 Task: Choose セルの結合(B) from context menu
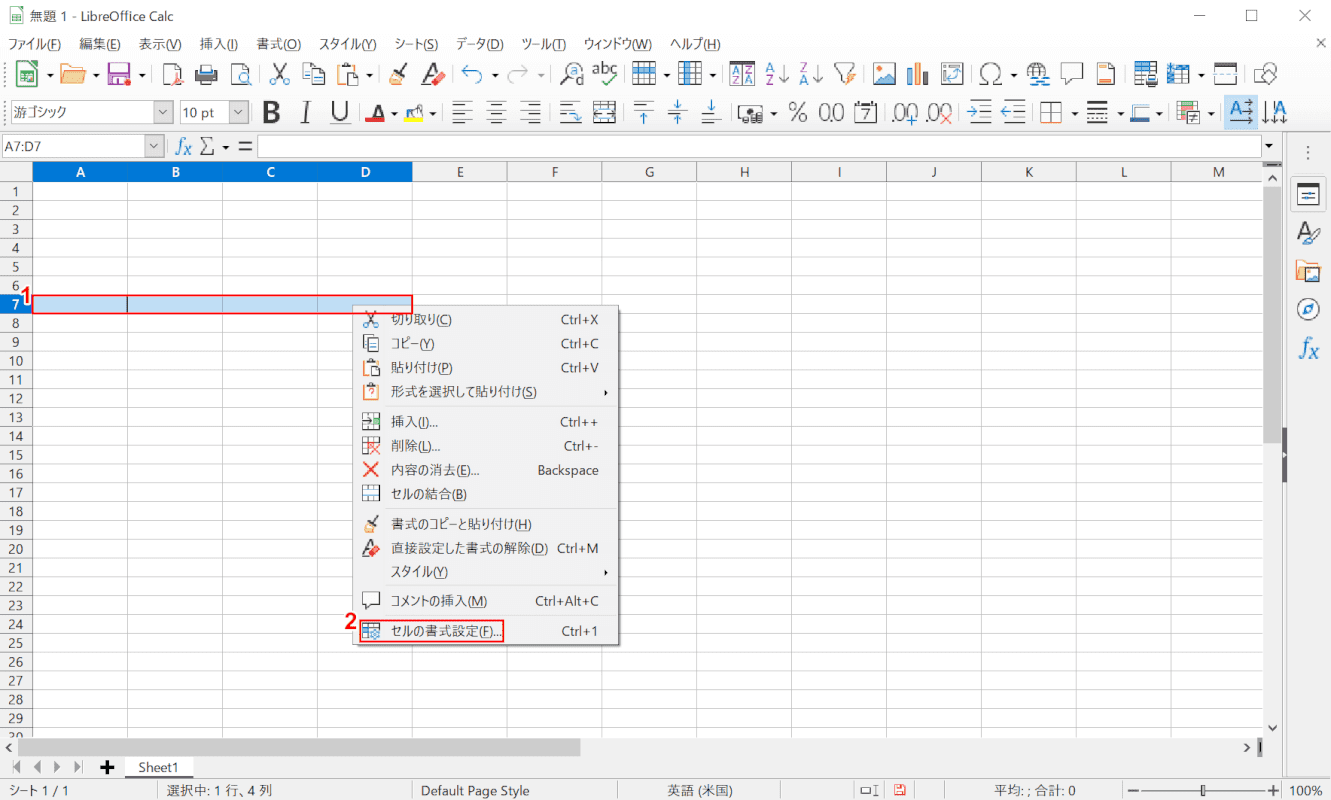[486, 494]
